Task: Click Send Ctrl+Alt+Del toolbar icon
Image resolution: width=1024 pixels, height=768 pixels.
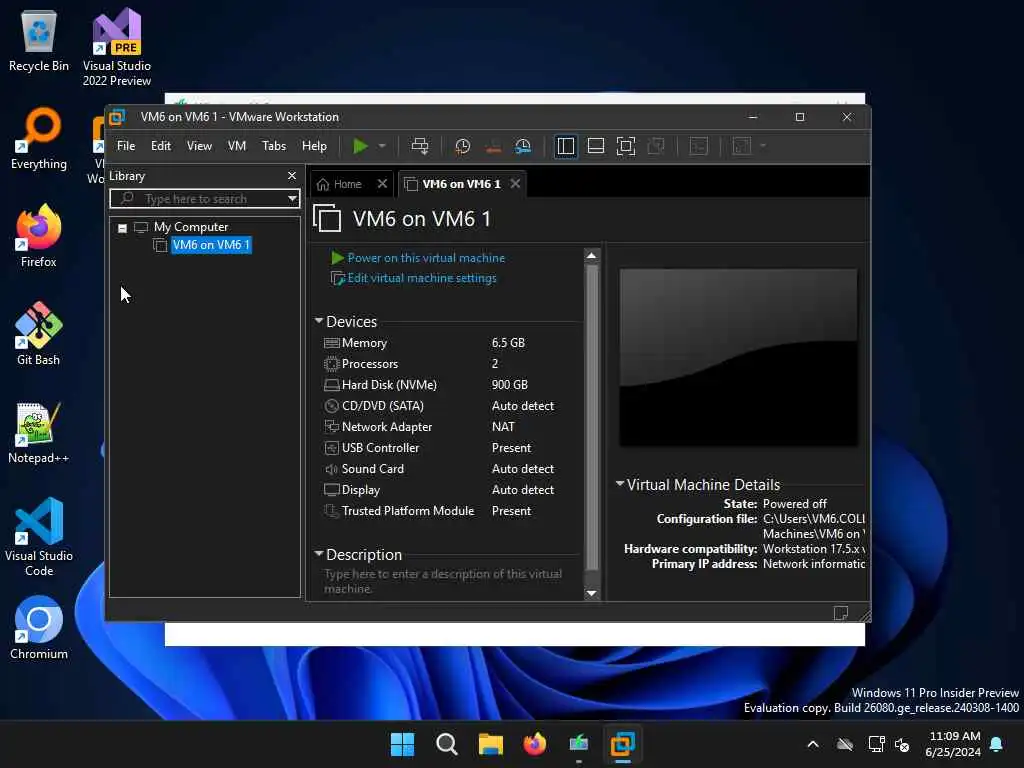Action: [x=420, y=146]
